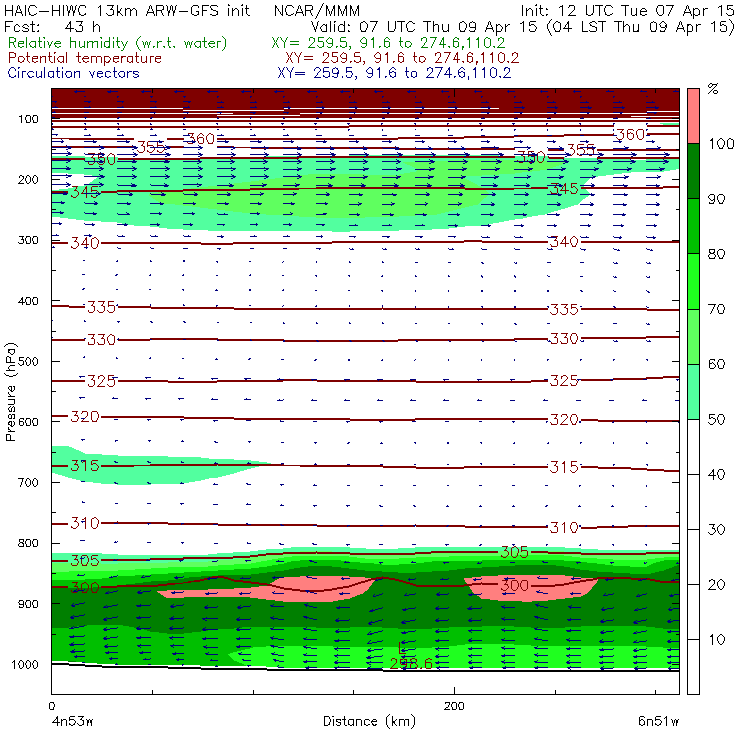Click the '200' distance axis tick label
Image resolution: width=740 pixels, height=740 pixels.
coord(454,706)
